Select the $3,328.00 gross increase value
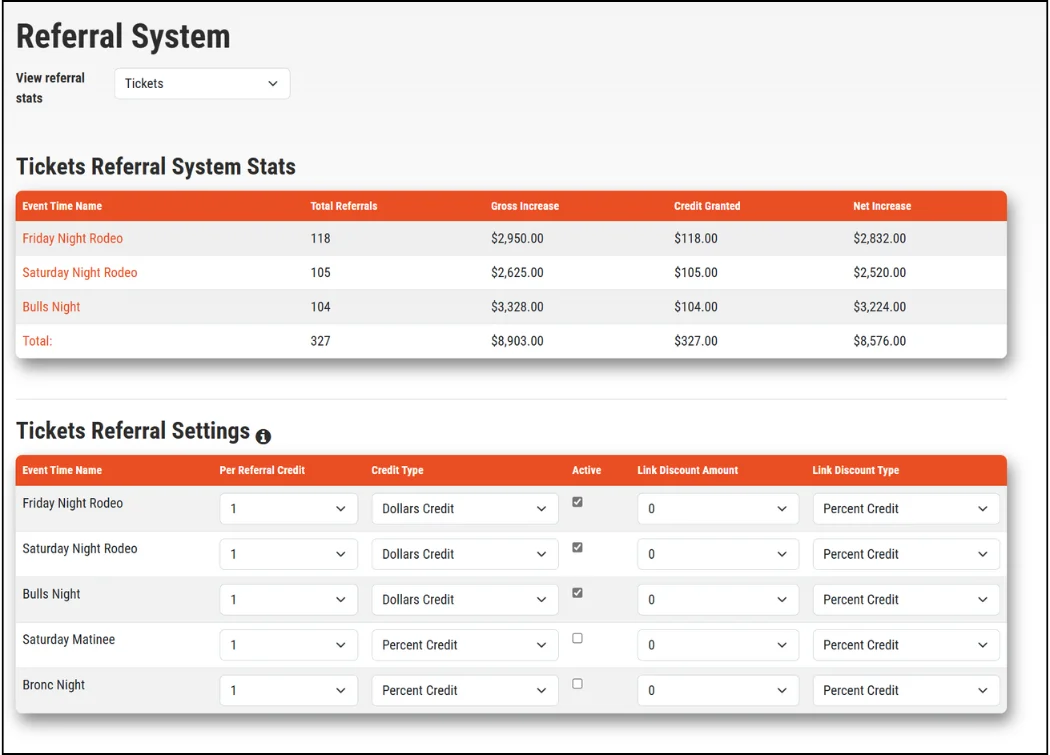Screen dimensions: 1050x755 [x=517, y=307]
